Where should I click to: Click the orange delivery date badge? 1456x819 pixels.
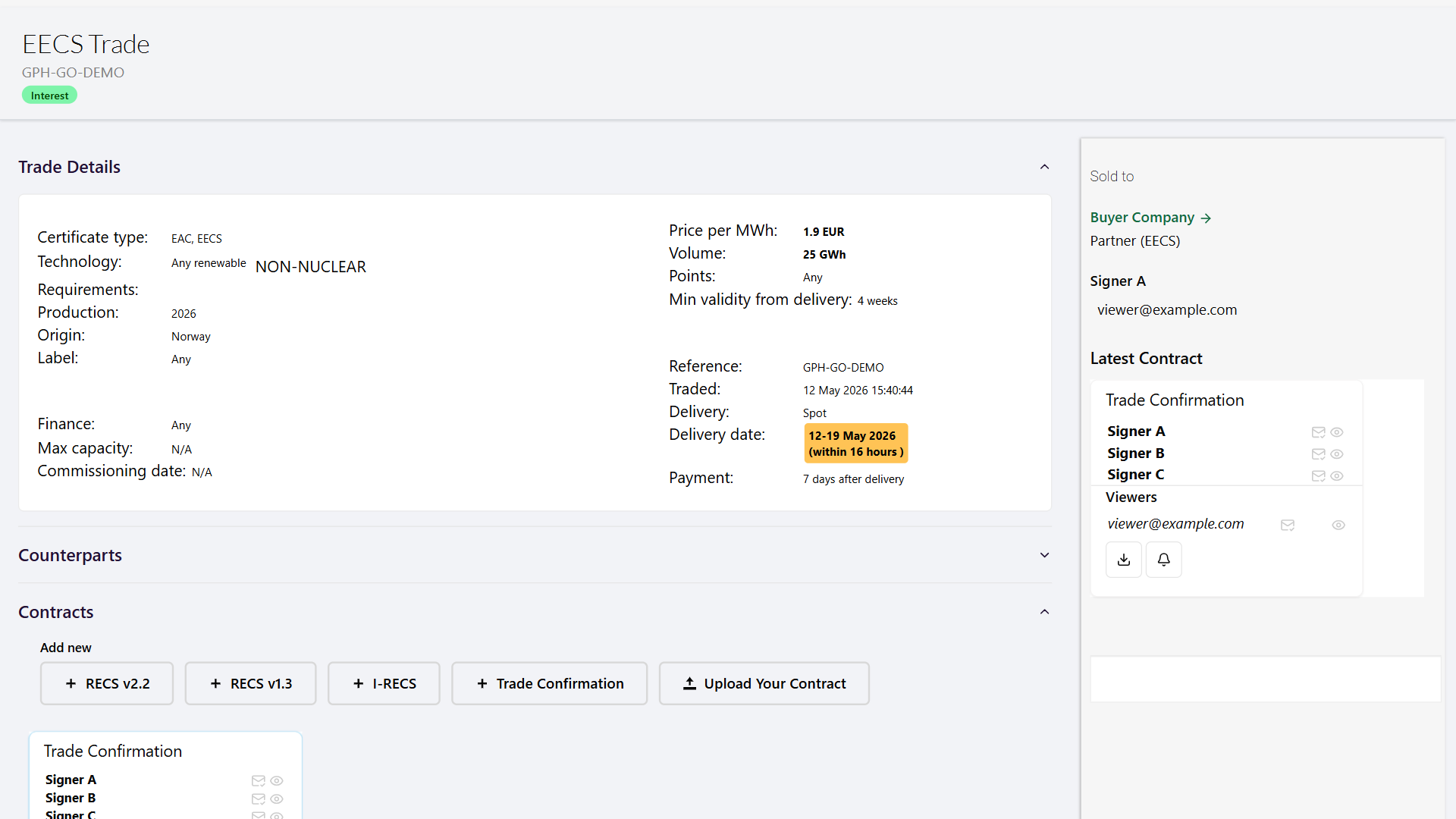pos(856,444)
